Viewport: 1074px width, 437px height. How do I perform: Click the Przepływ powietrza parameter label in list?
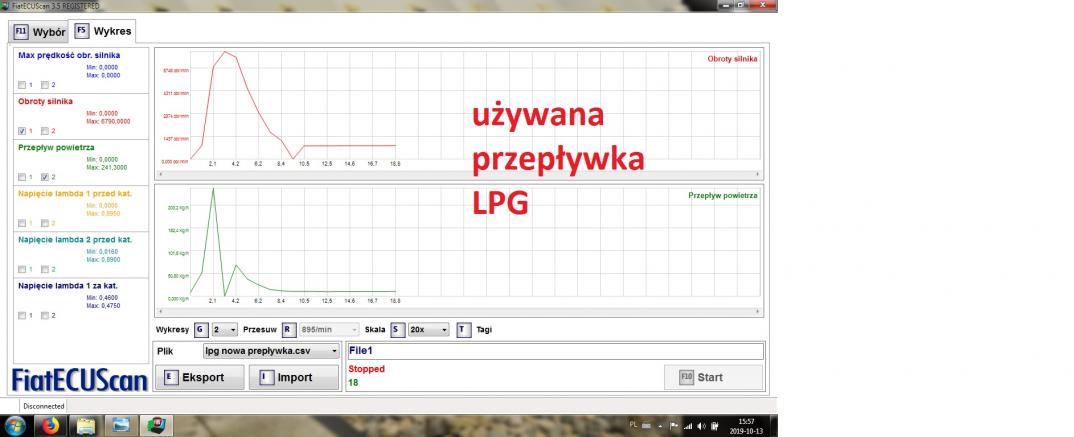point(56,147)
